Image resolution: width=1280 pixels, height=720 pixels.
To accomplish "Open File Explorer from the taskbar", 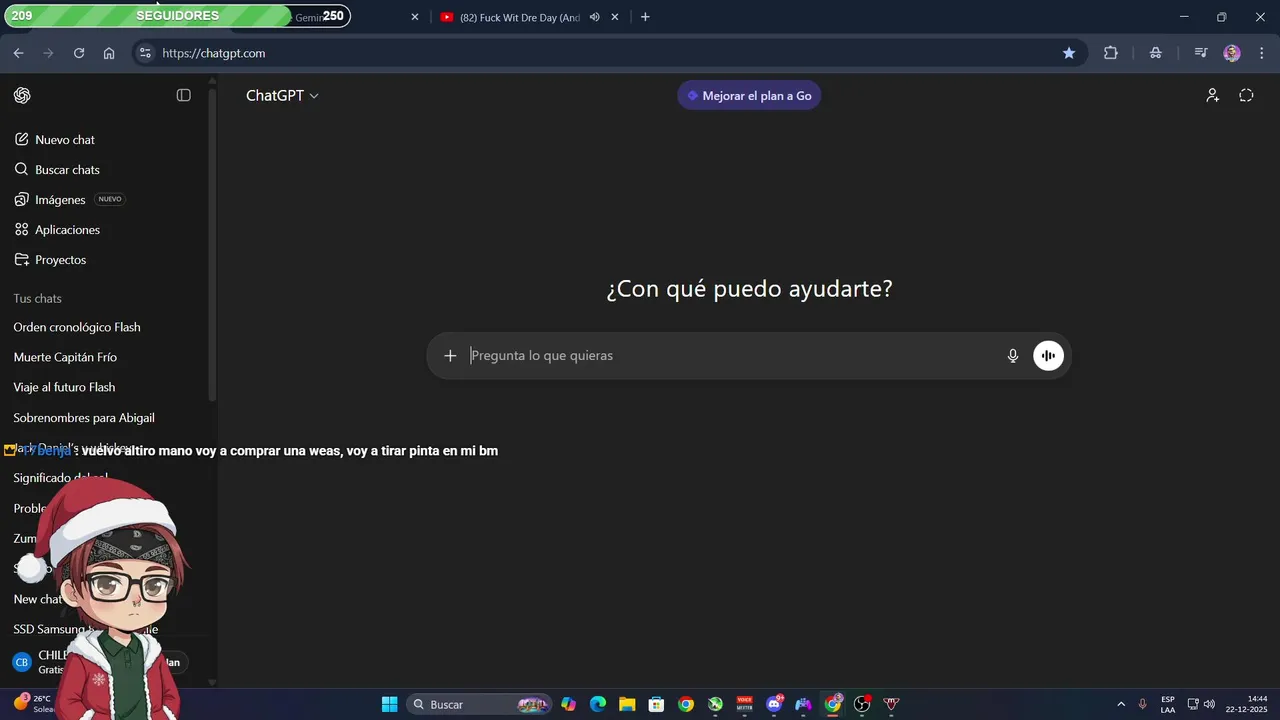I will point(627,704).
